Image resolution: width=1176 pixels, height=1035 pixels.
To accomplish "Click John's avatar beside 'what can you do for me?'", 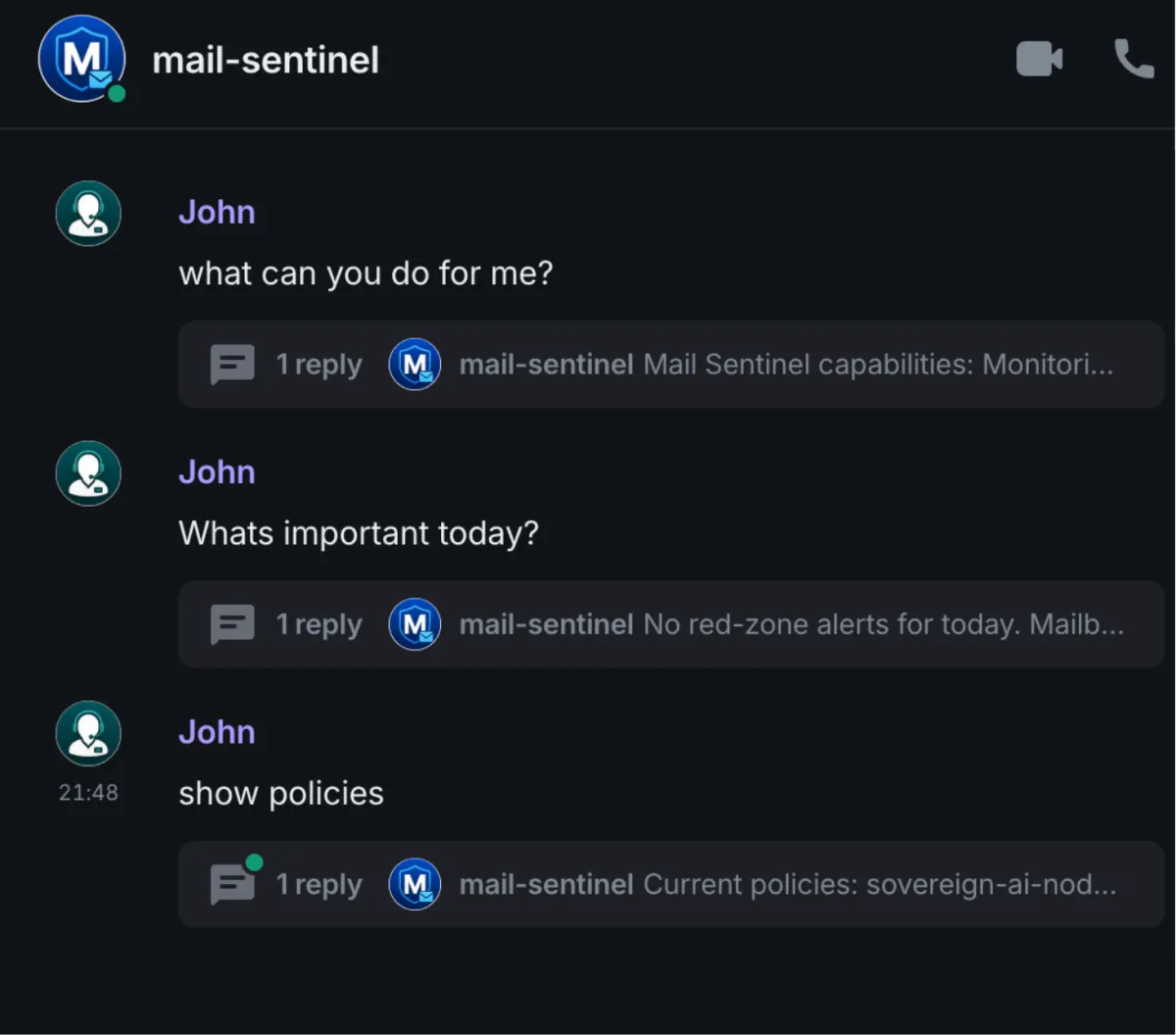I will (x=88, y=213).
